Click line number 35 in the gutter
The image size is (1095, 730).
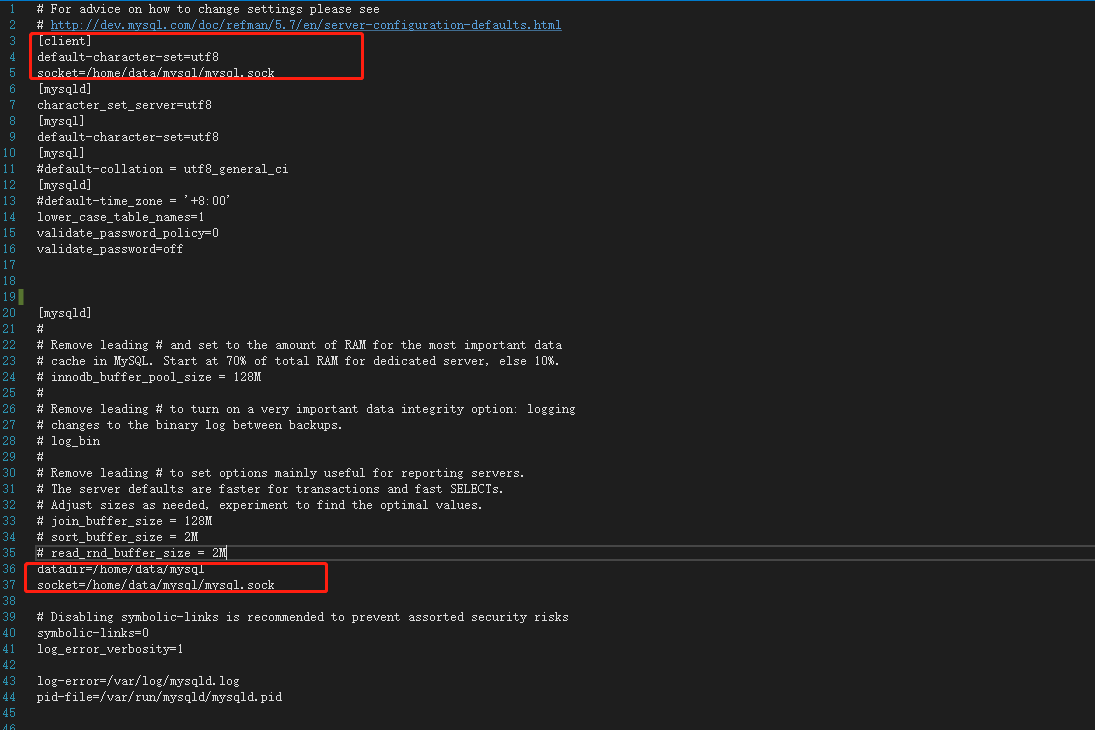click(9, 553)
